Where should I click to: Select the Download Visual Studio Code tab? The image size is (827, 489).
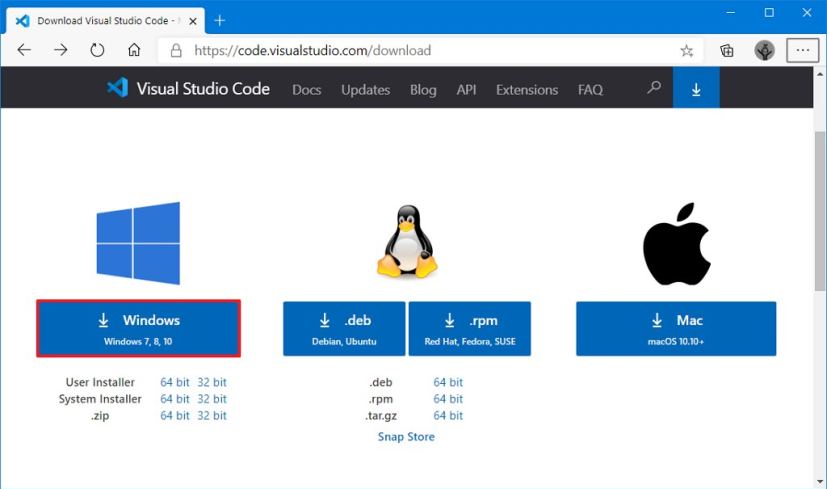tap(105, 21)
